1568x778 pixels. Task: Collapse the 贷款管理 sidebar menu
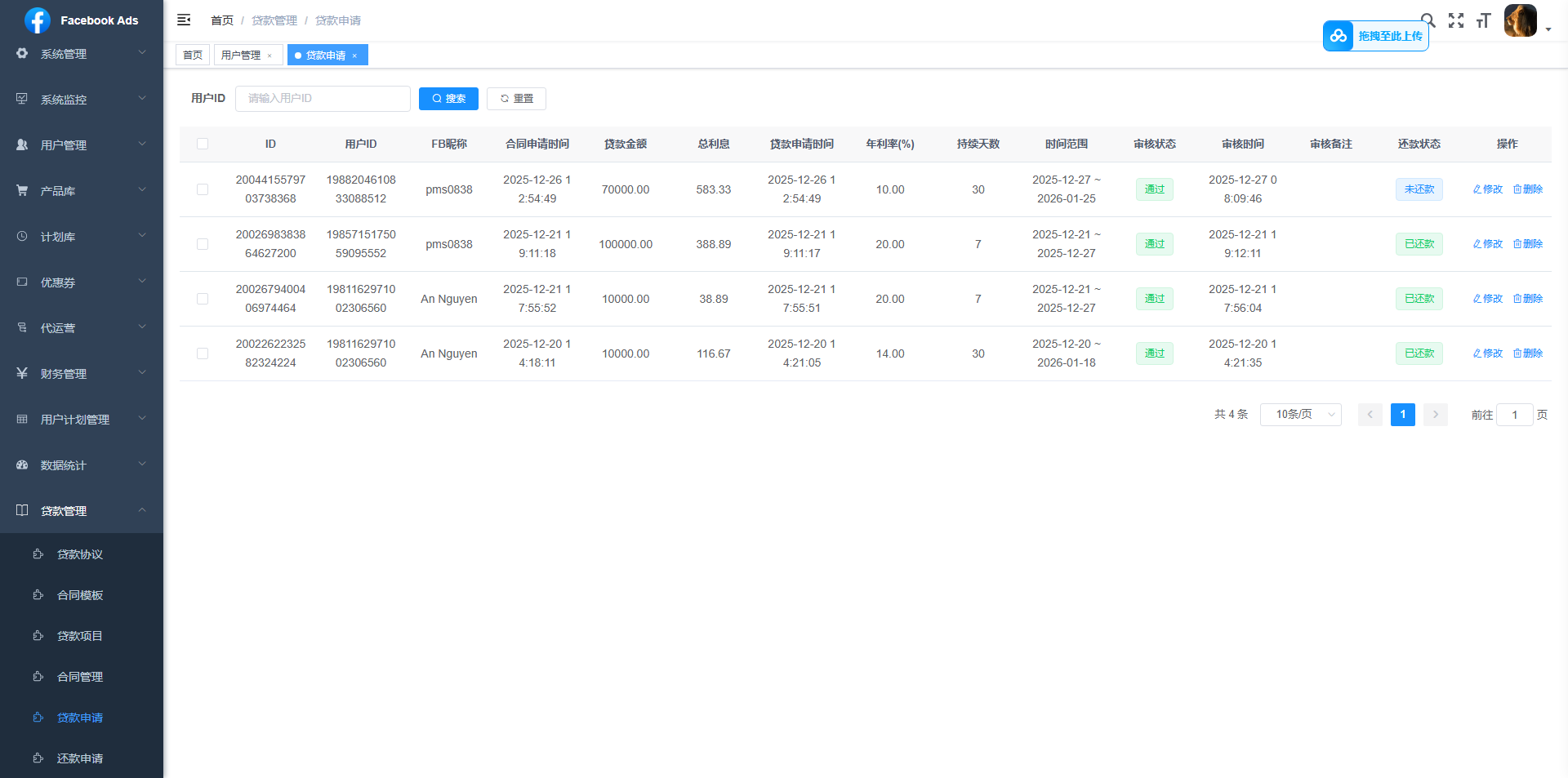tap(82, 511)
